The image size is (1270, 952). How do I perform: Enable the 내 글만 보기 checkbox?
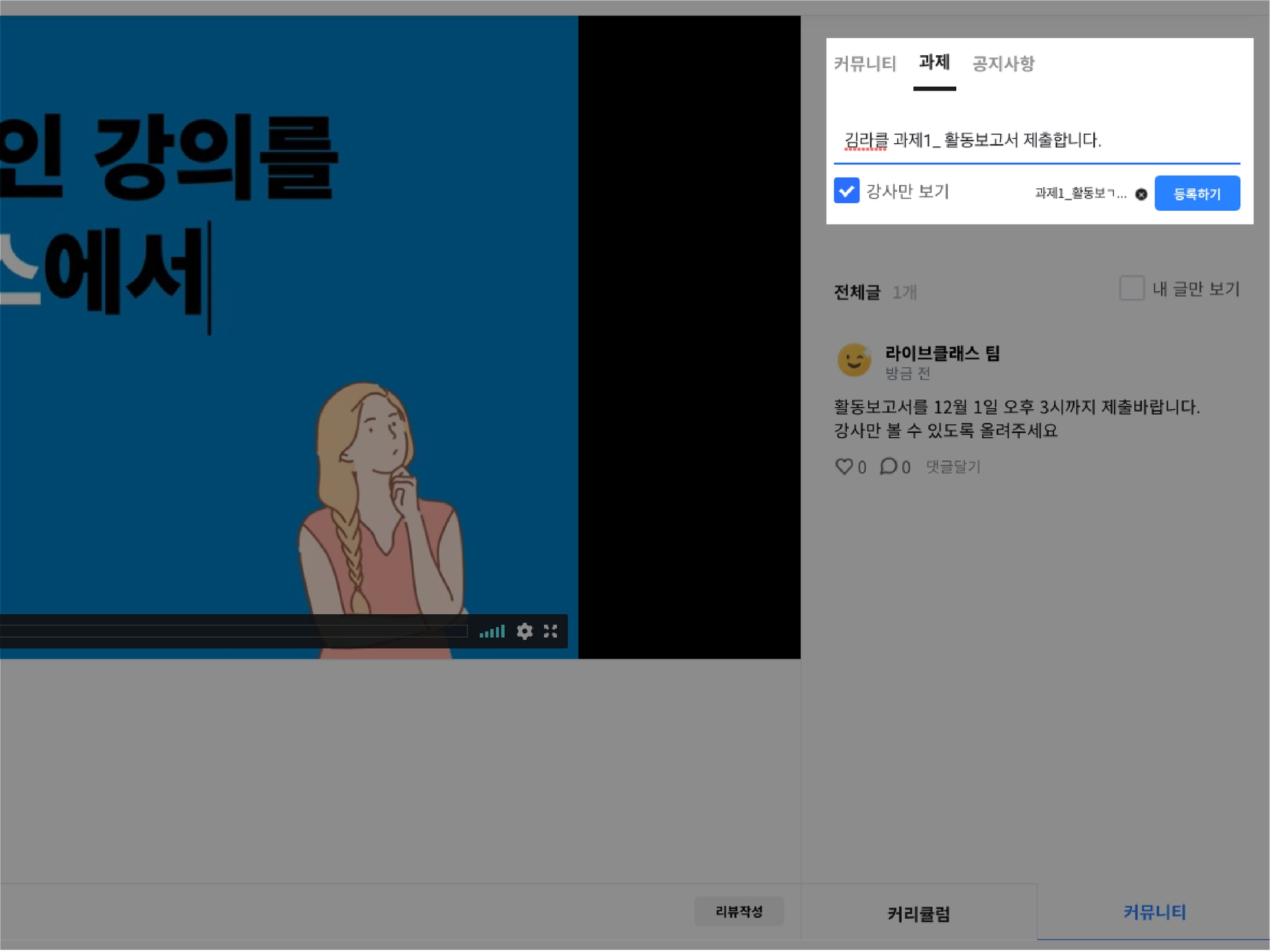[1131, 289]
